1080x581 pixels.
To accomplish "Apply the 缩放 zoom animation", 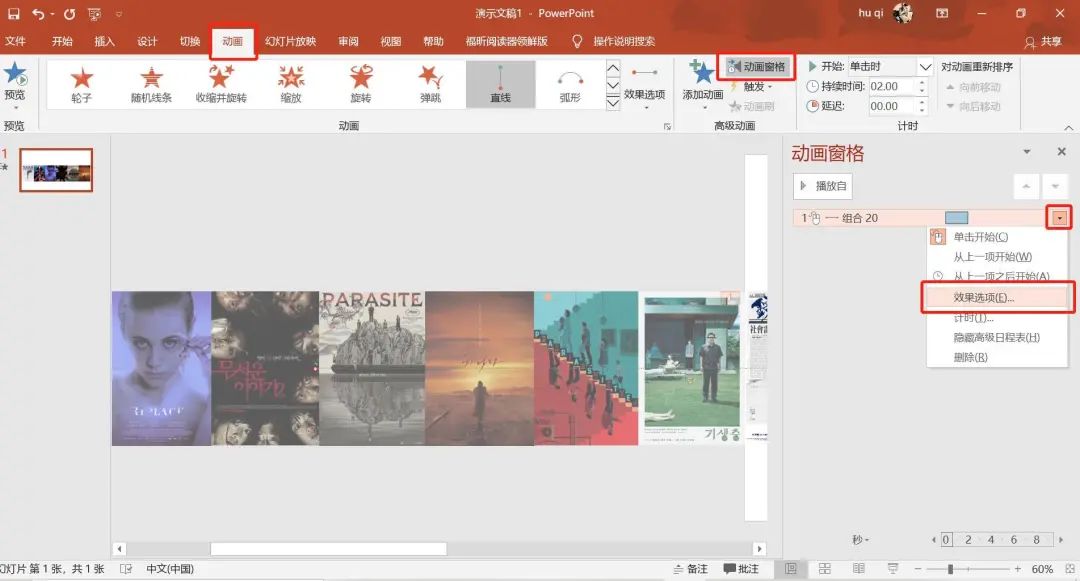I will click(291, 85).
